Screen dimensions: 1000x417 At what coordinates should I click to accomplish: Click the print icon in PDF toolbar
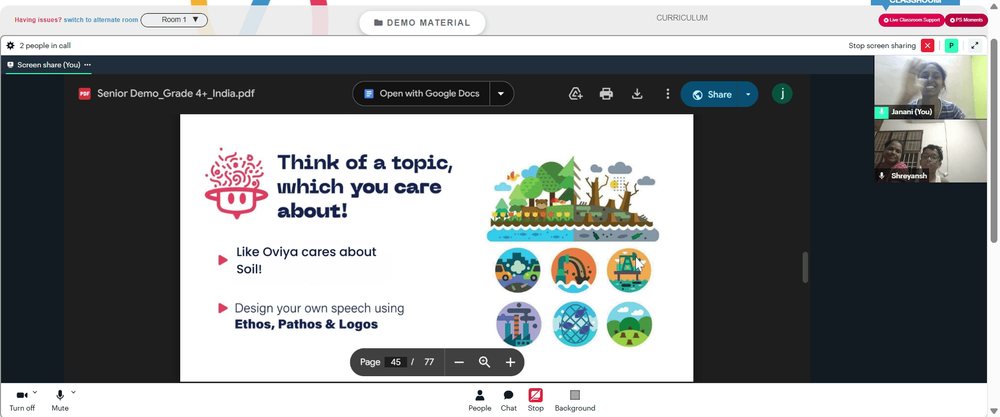pos(606,94)
